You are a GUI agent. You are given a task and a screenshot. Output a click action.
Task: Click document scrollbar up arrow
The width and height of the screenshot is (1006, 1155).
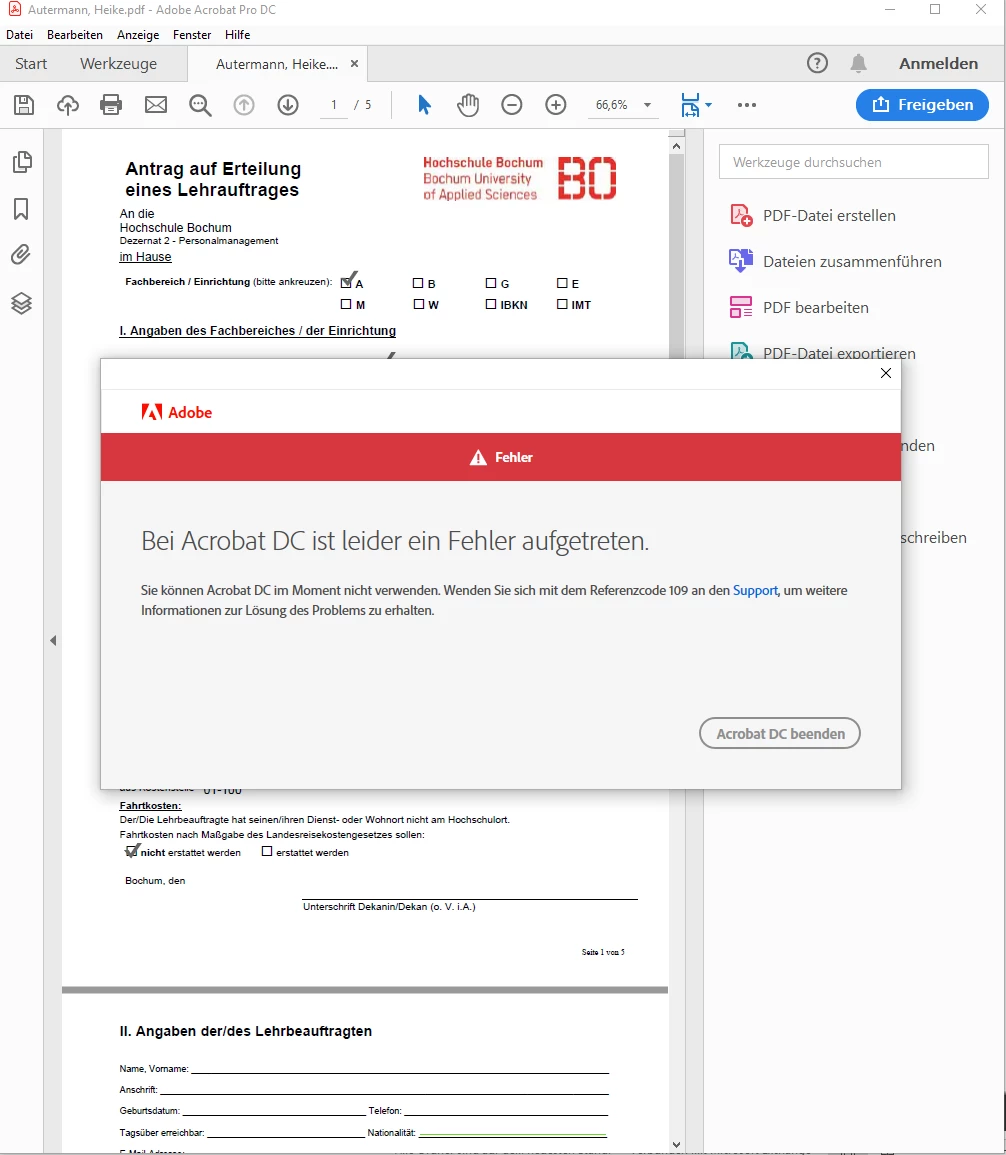[676, 146]
